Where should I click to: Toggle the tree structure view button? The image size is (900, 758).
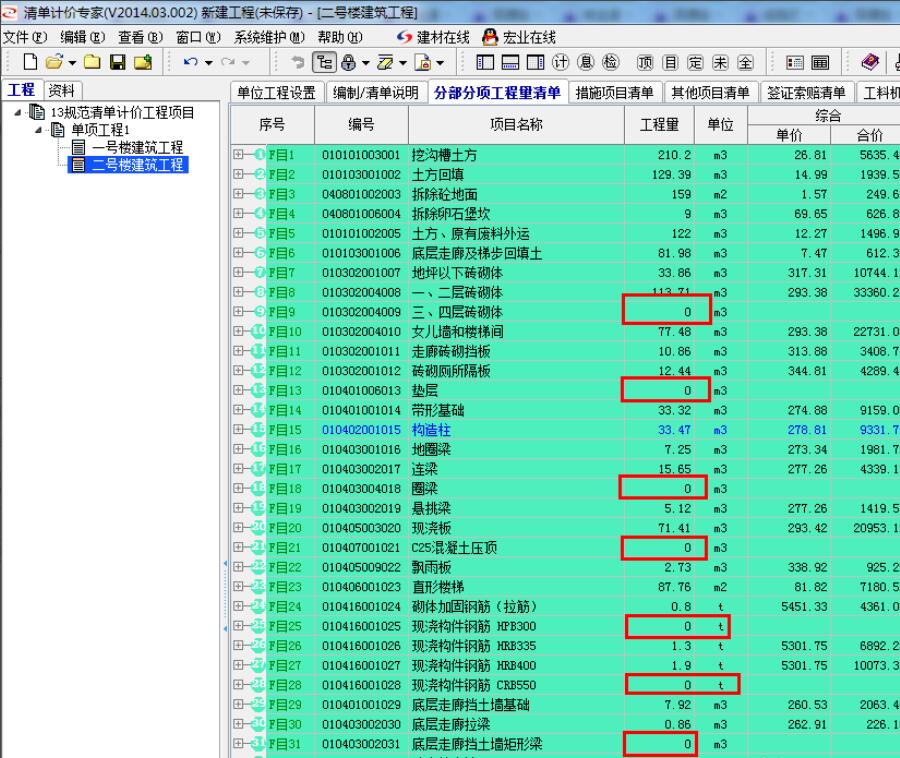(x=324, y=62)
